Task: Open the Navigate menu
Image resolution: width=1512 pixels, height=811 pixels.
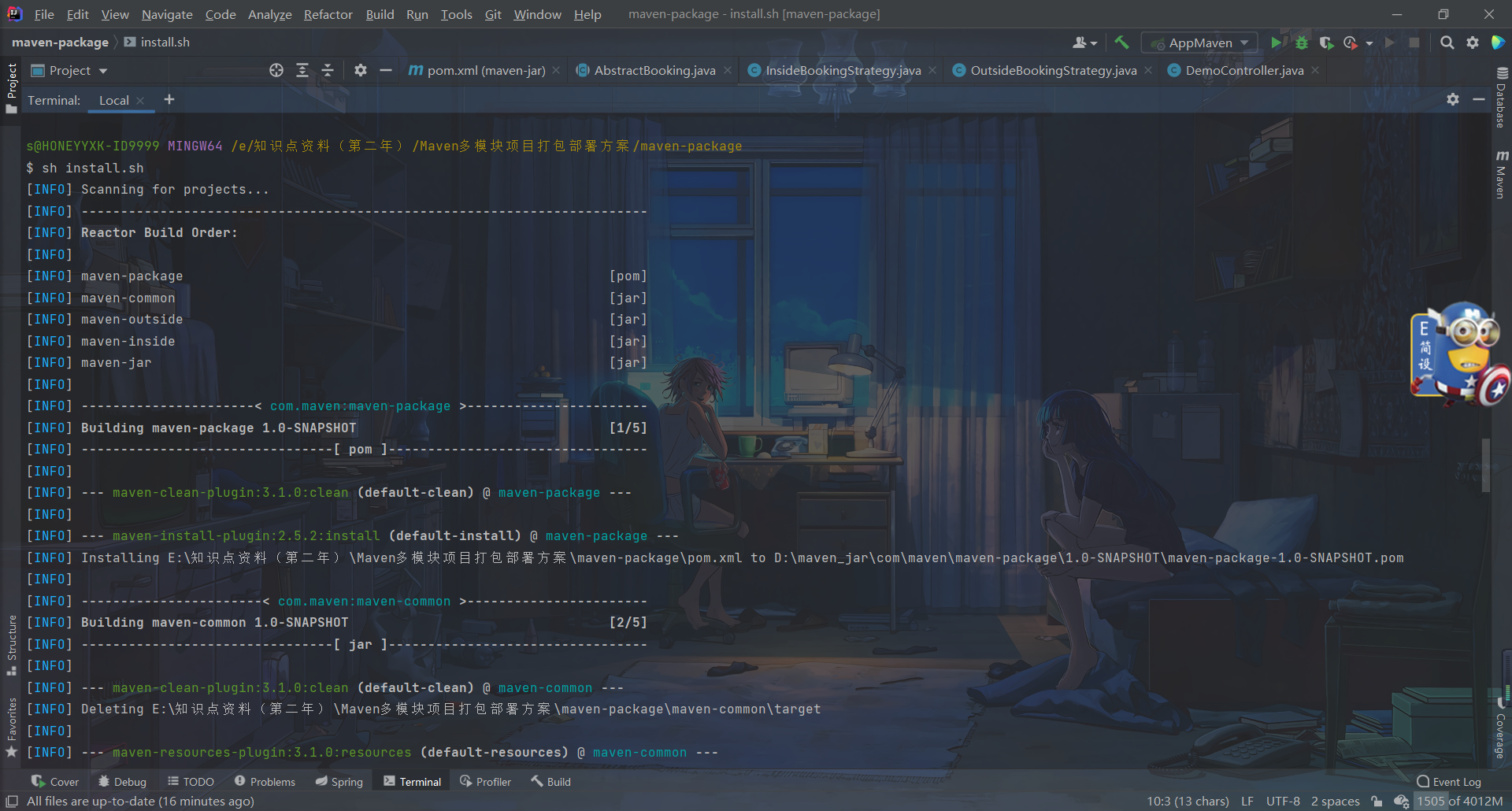Action: point(167,14)
